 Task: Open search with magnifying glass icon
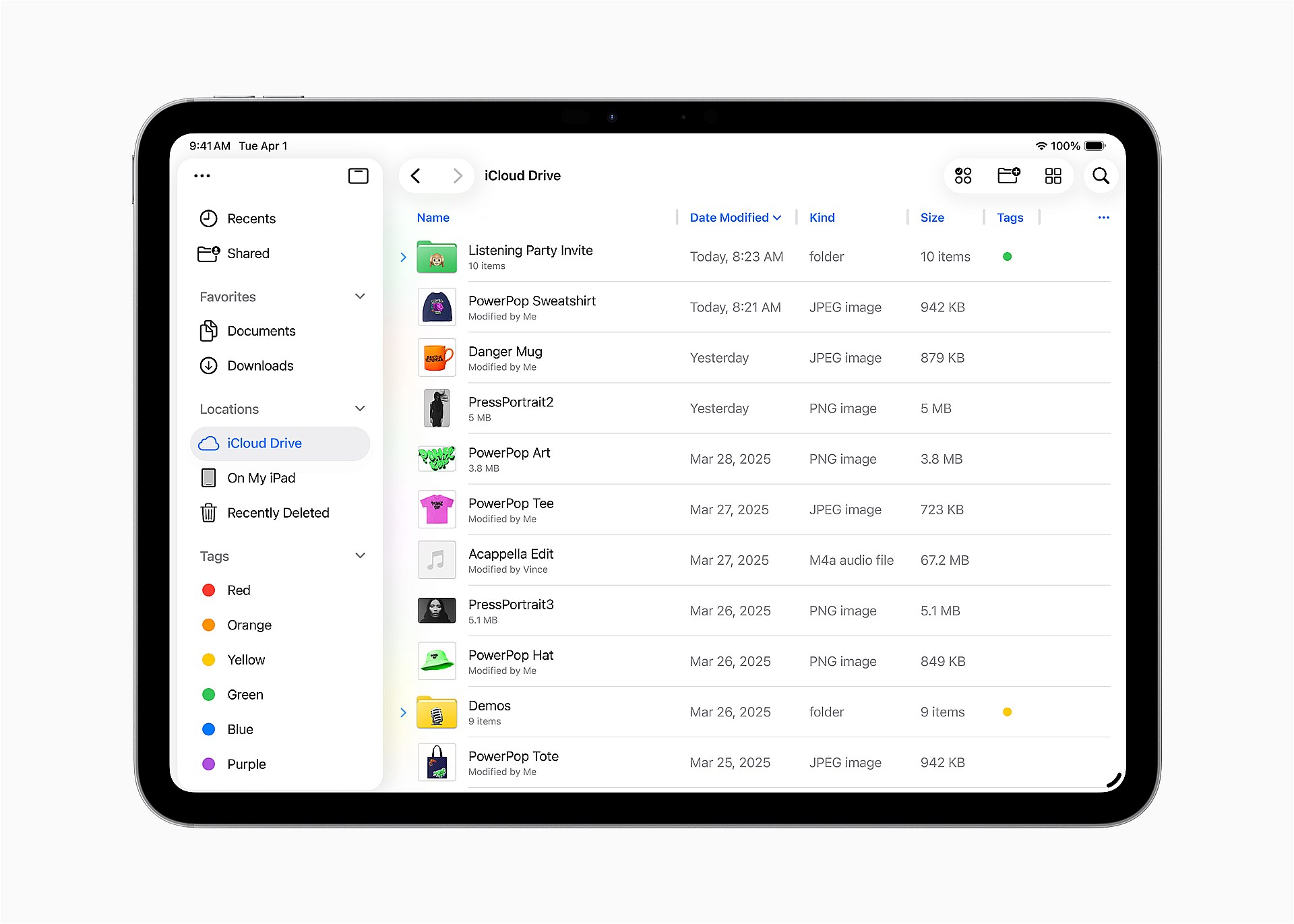click(1101, 176)
